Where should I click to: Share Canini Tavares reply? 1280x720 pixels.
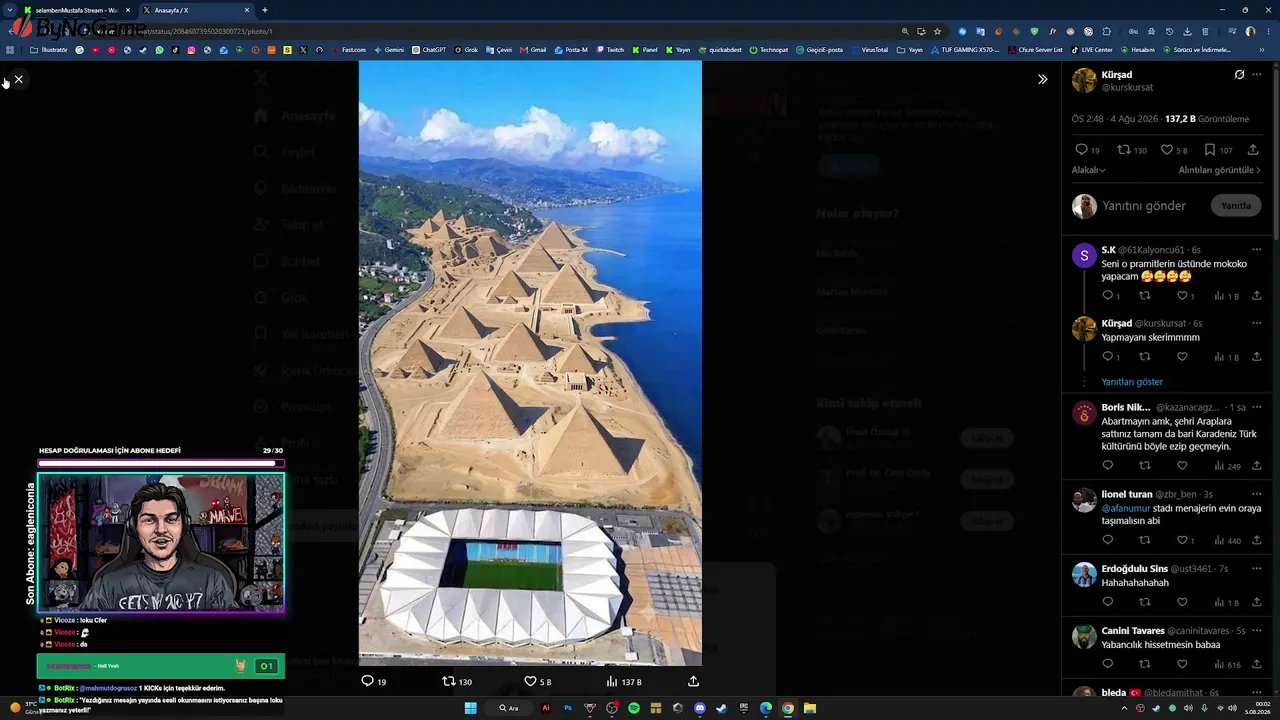point(1257,664)
